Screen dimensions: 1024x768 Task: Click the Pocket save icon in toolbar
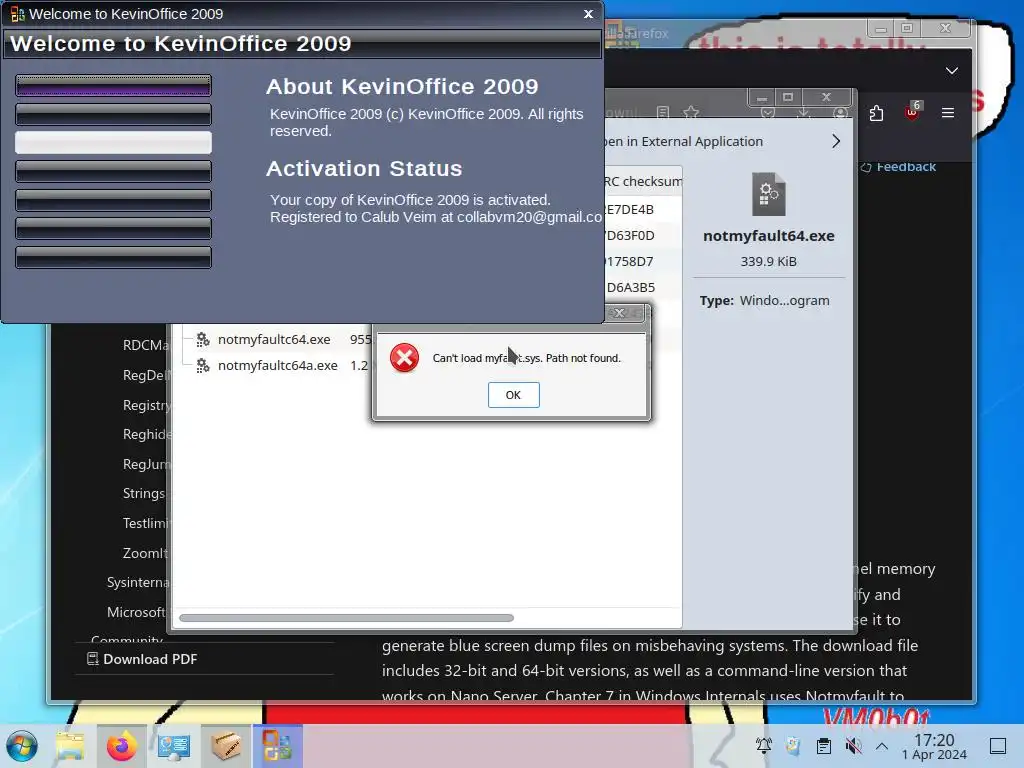(768, 112)
